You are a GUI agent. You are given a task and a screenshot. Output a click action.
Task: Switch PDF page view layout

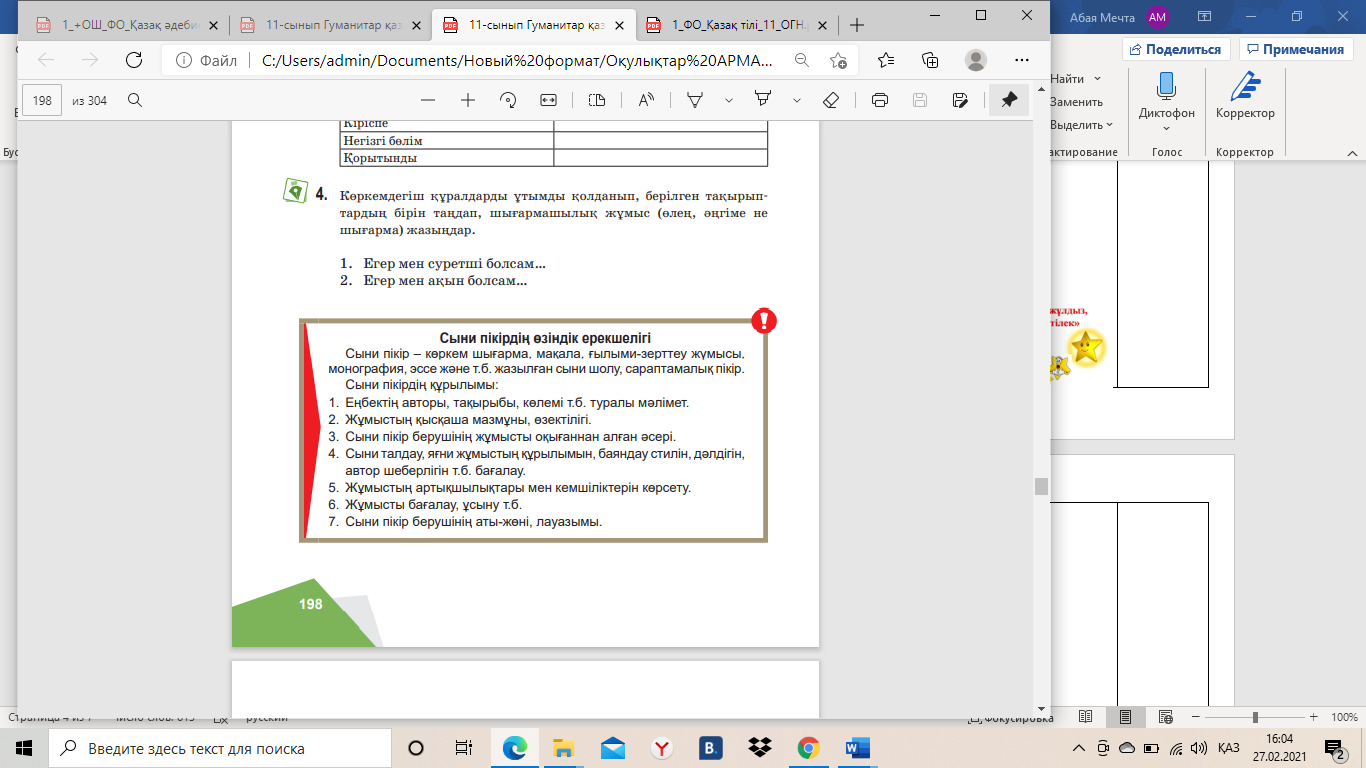click(597, 100)
